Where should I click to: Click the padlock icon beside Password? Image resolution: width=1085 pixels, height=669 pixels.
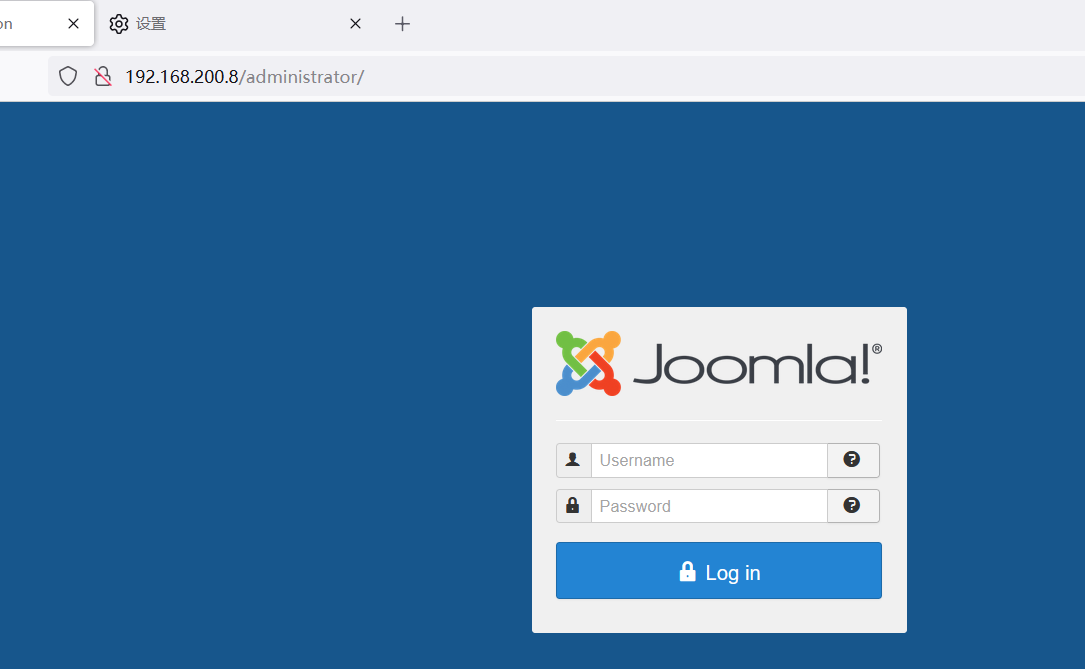click(573, 506)
